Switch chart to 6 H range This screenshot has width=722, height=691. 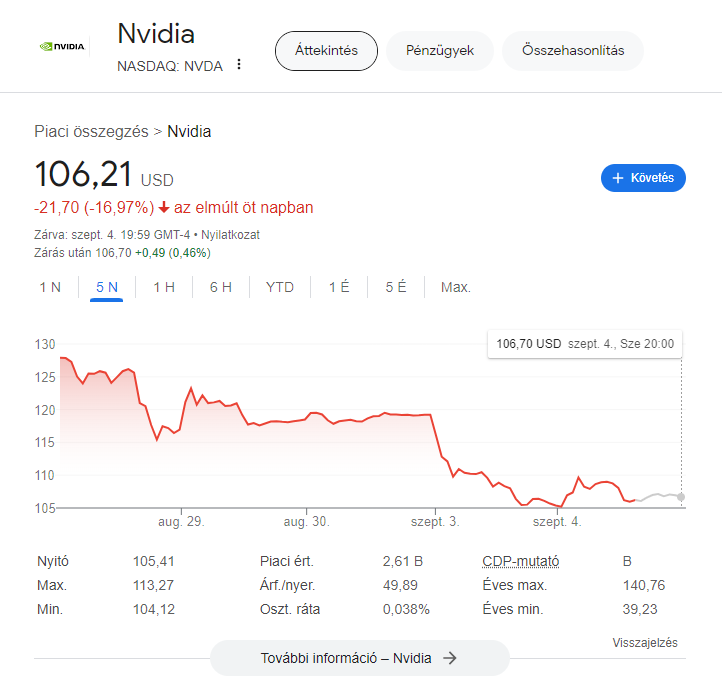point(221,287)
